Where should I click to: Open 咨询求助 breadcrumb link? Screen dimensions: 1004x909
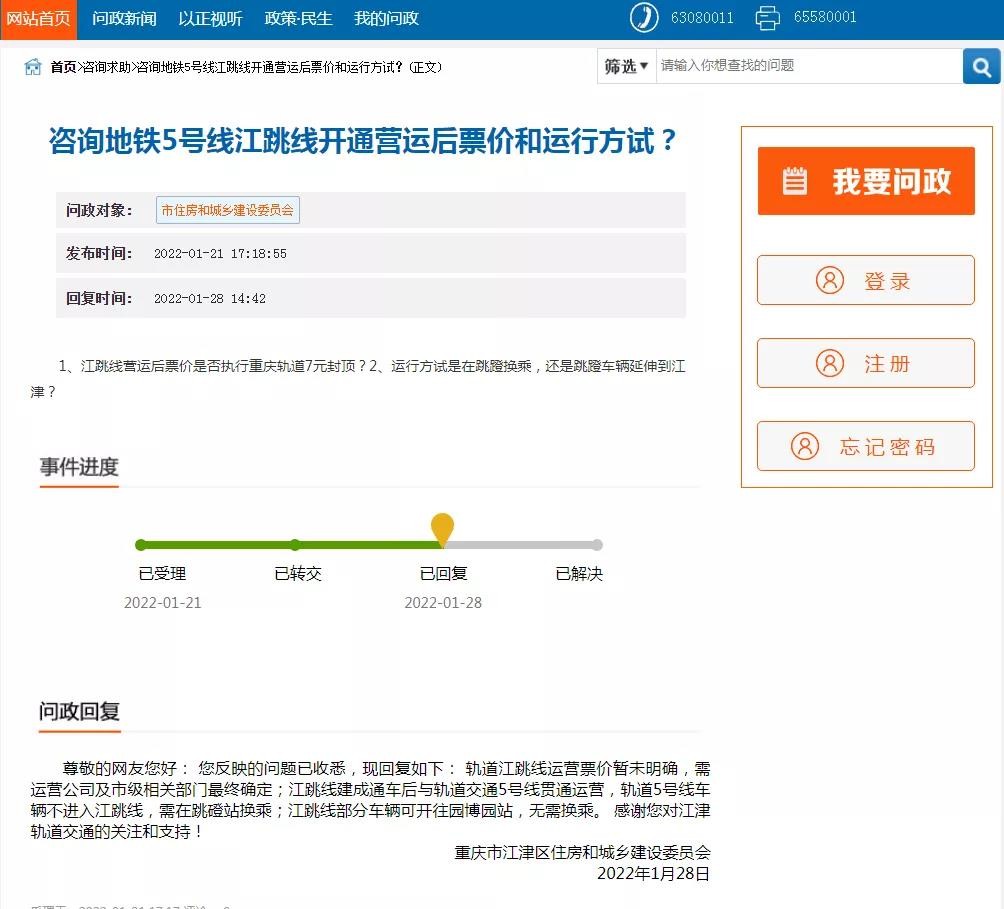[x=106, y=67]
